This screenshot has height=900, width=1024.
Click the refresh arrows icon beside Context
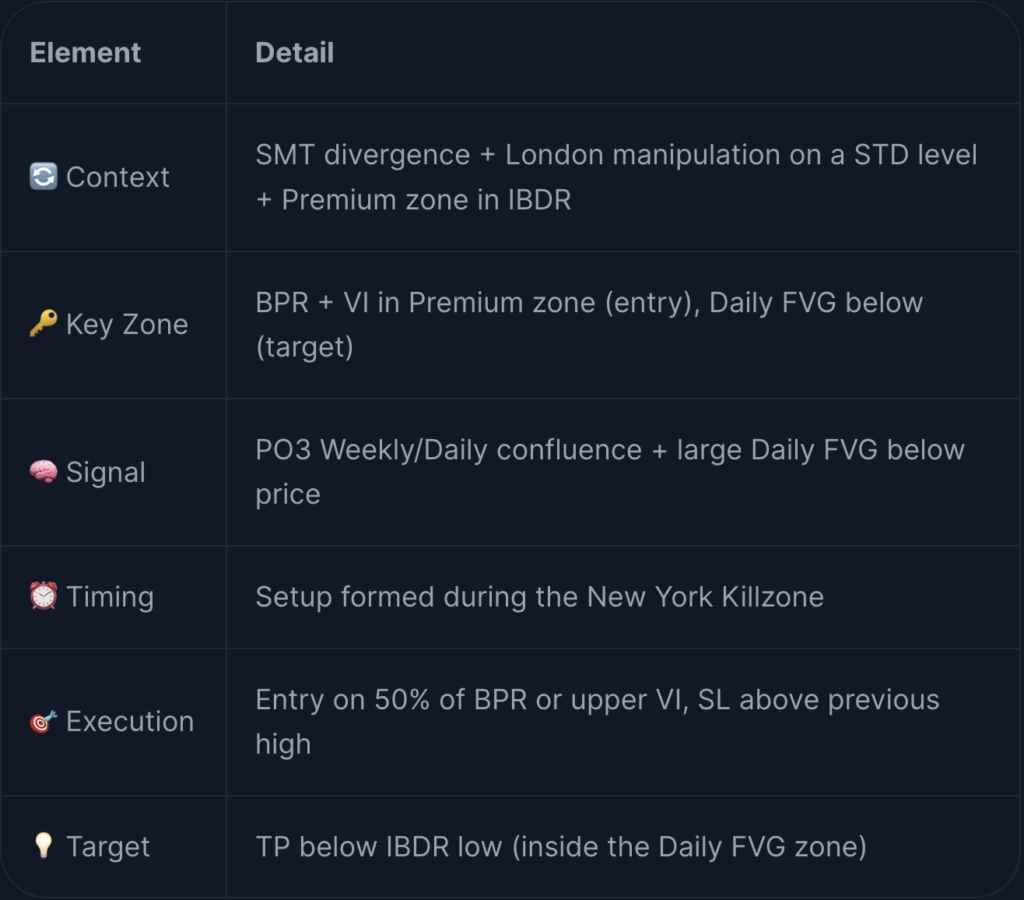coord(43,176)
